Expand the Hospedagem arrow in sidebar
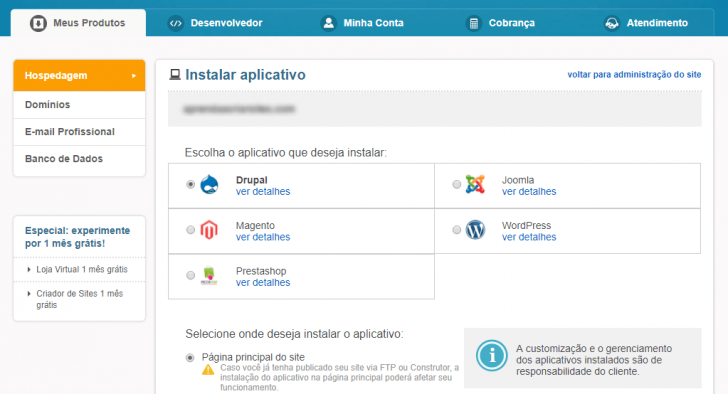The height and width of the screenshot is (394, 728). (x=134, y=76)
